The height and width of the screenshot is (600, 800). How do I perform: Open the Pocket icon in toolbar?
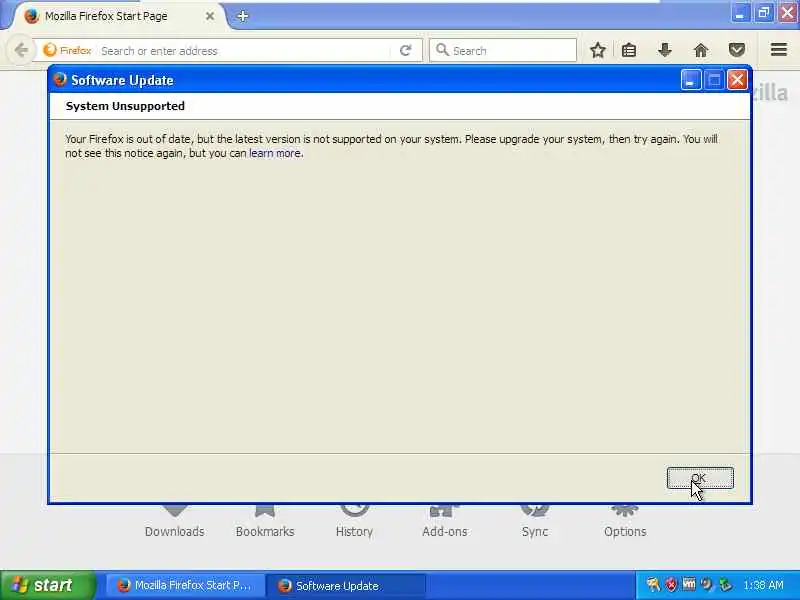(737, 50)
